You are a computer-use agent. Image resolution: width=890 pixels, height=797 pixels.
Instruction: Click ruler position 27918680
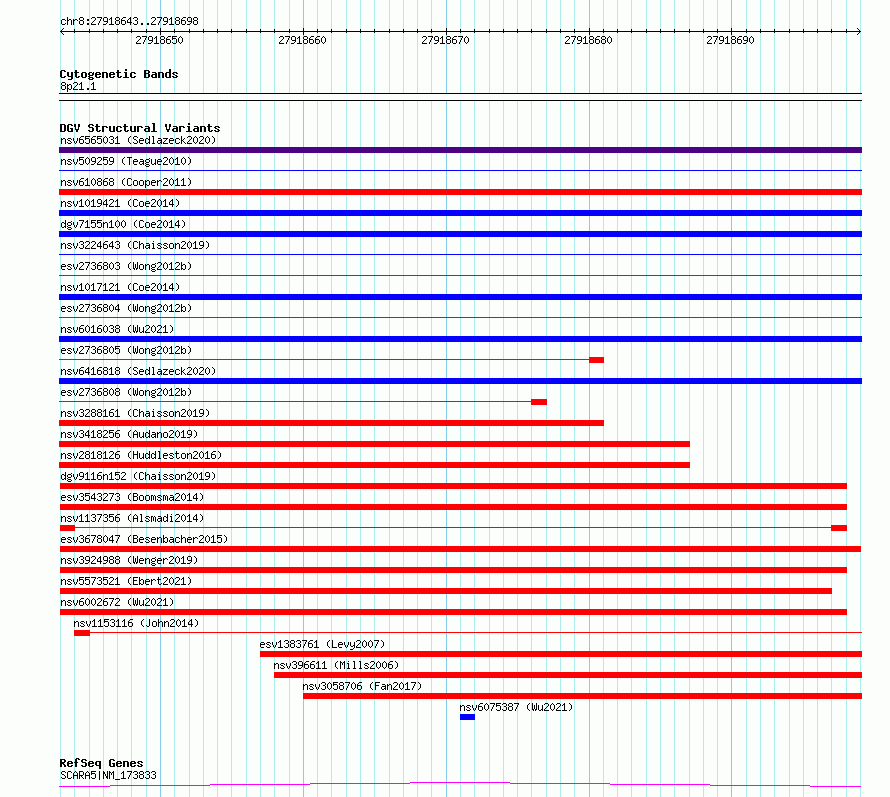pos(589,40)
